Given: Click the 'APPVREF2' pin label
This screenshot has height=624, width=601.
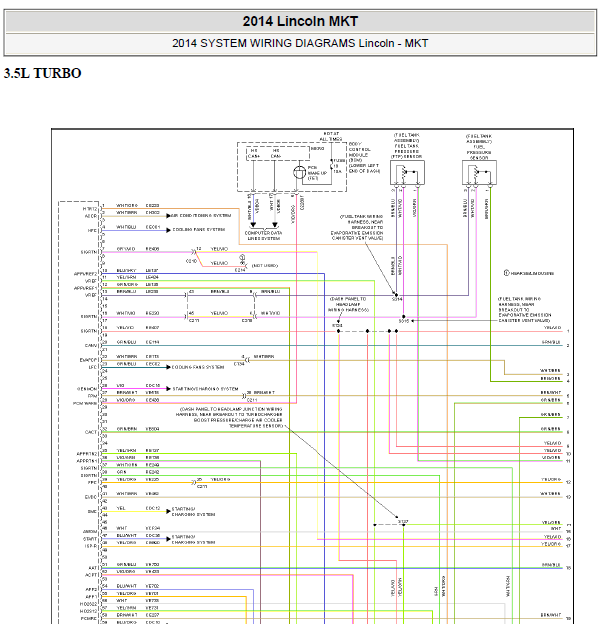Looking at the screenshot, I should (85, 274).
